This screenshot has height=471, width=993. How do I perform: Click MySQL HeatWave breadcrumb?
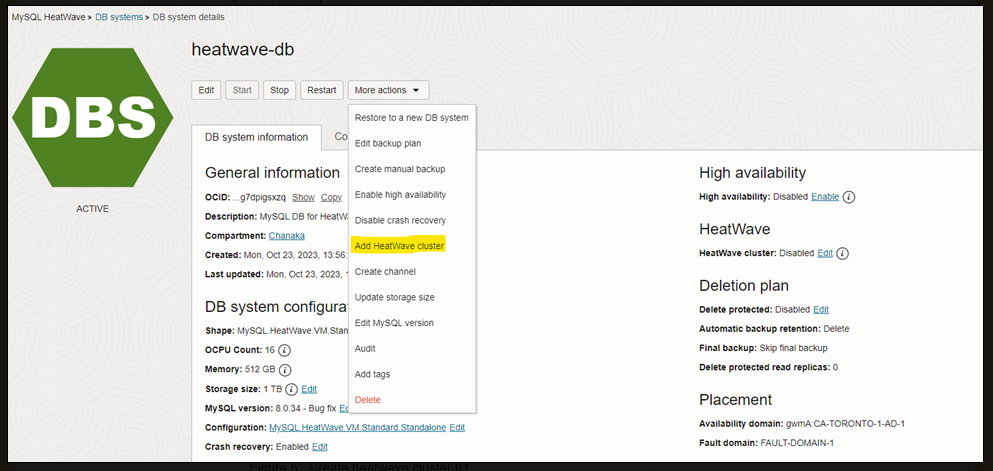[48, 17]
